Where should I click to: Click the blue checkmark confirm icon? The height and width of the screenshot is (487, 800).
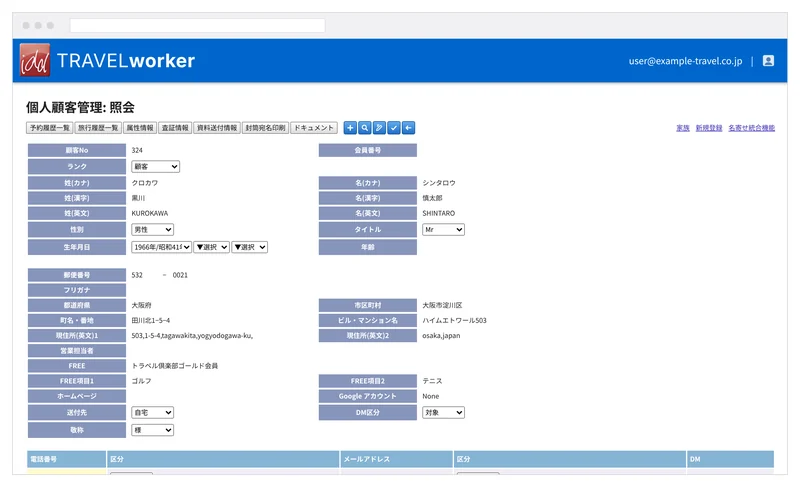(393, 128)
